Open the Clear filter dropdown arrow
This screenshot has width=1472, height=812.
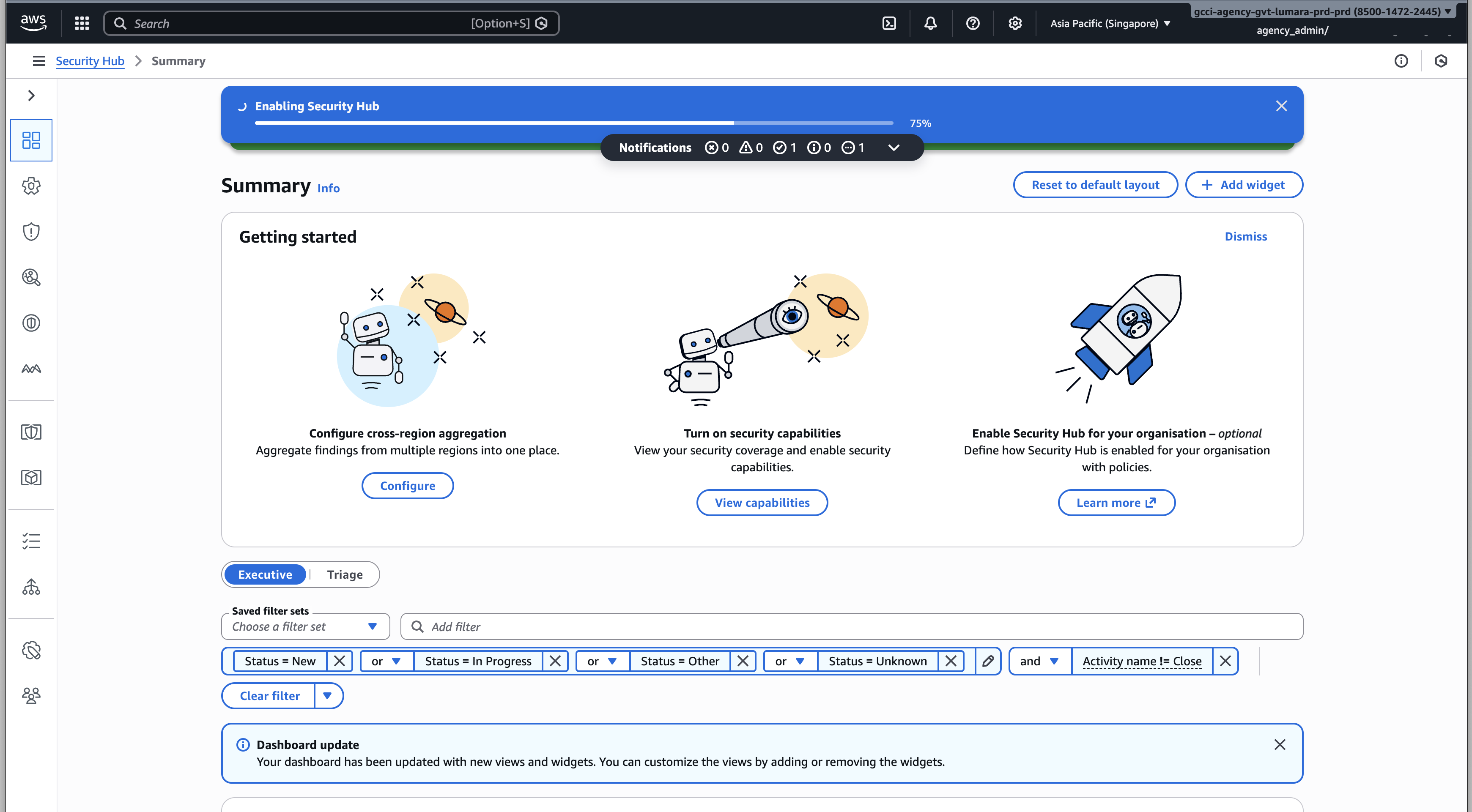point(328,696)
